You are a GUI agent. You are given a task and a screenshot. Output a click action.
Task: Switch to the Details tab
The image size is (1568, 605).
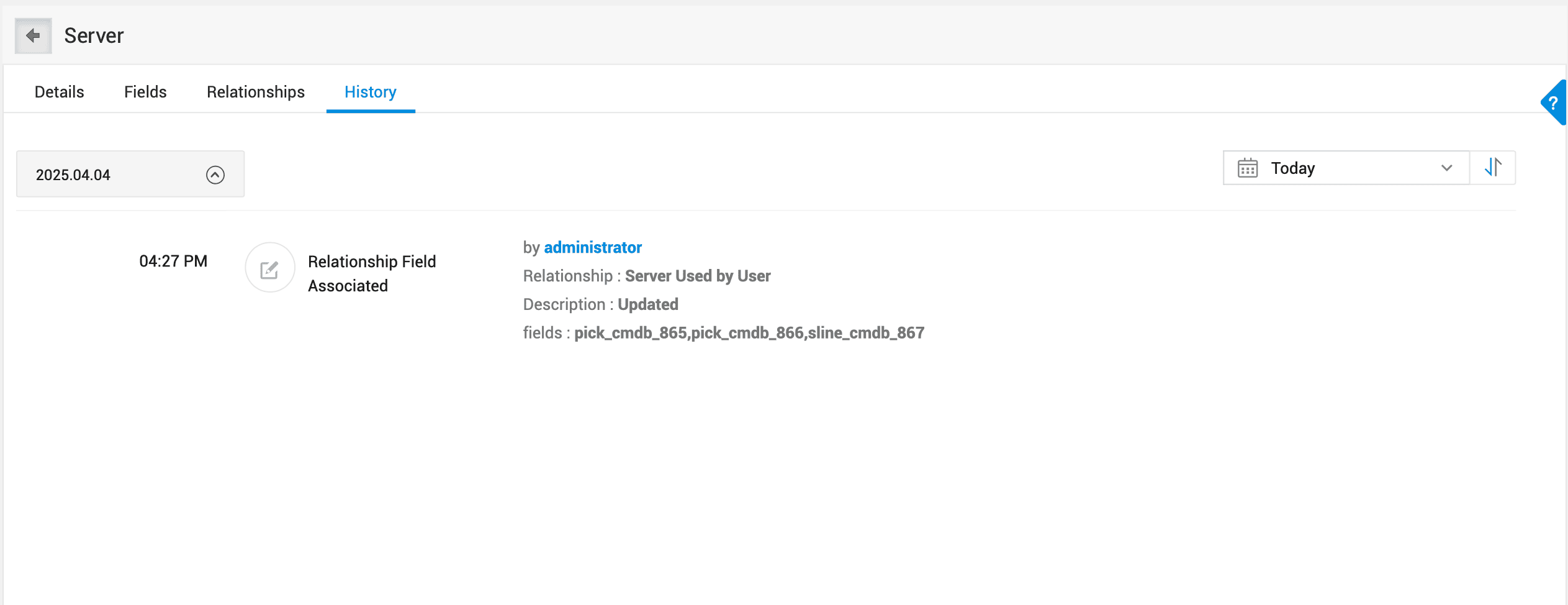coord(60,92)
